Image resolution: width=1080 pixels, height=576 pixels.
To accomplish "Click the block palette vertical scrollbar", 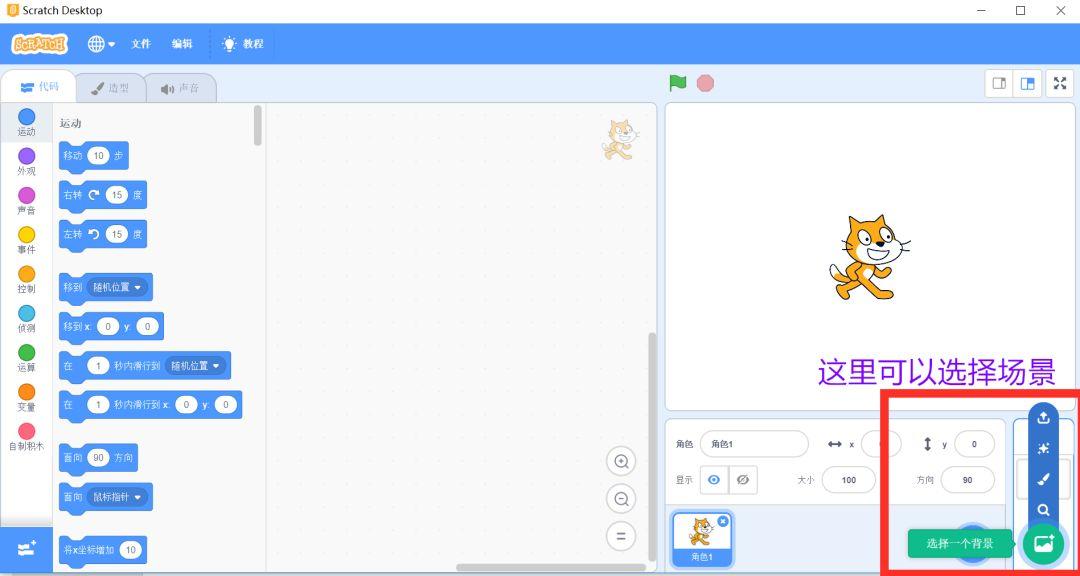I will click(258, 125).
